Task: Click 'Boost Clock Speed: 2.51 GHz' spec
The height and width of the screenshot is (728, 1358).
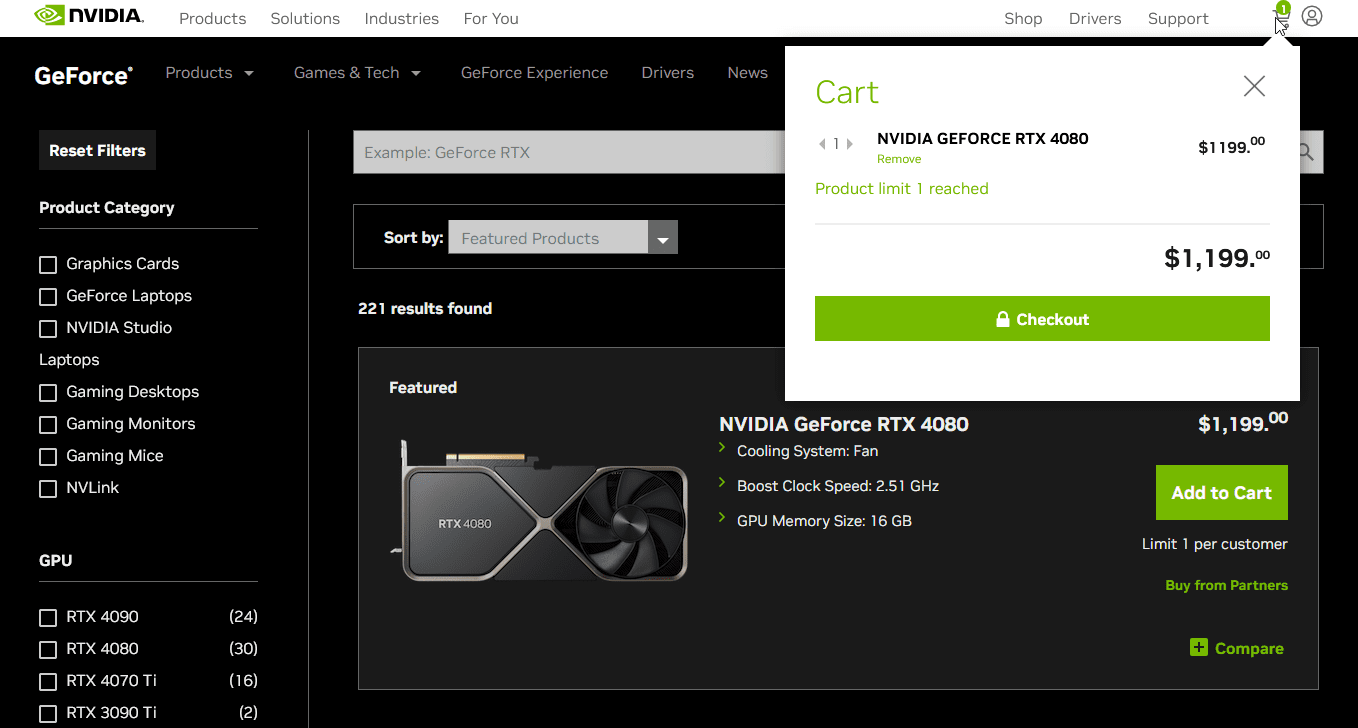Action: (x=838, y=486)
